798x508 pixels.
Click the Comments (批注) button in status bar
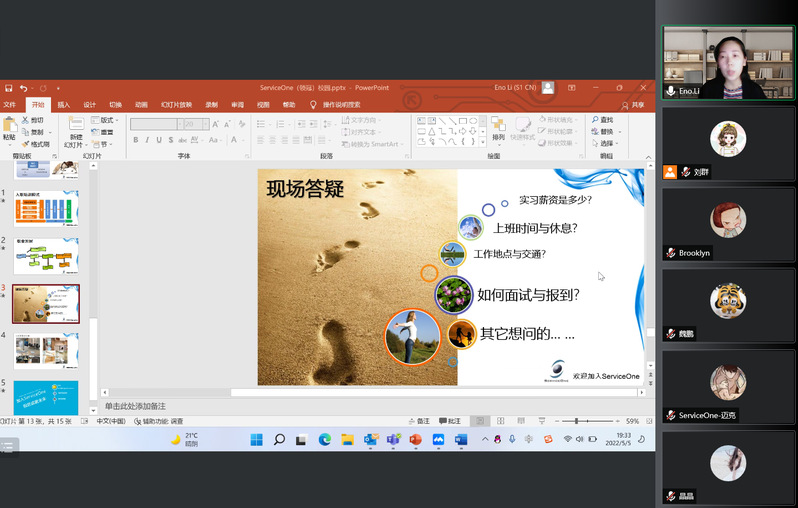[x=451, y=421]
